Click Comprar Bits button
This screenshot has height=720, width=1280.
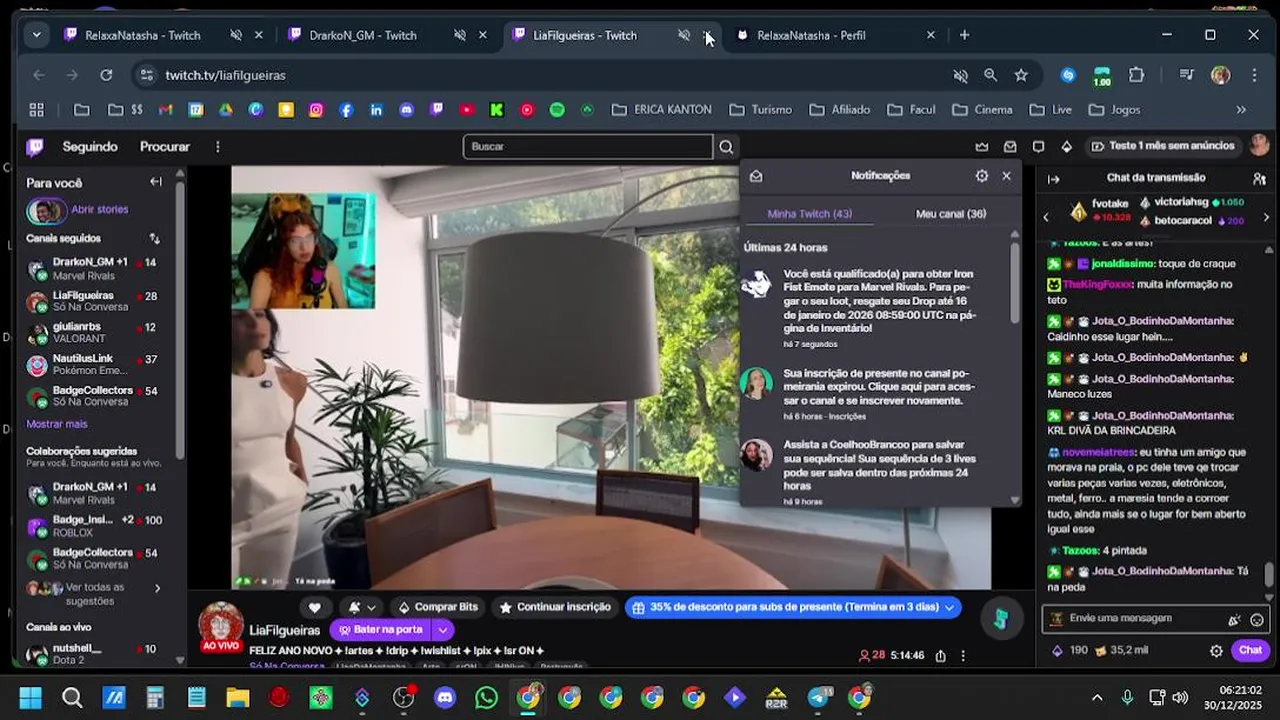438,607
